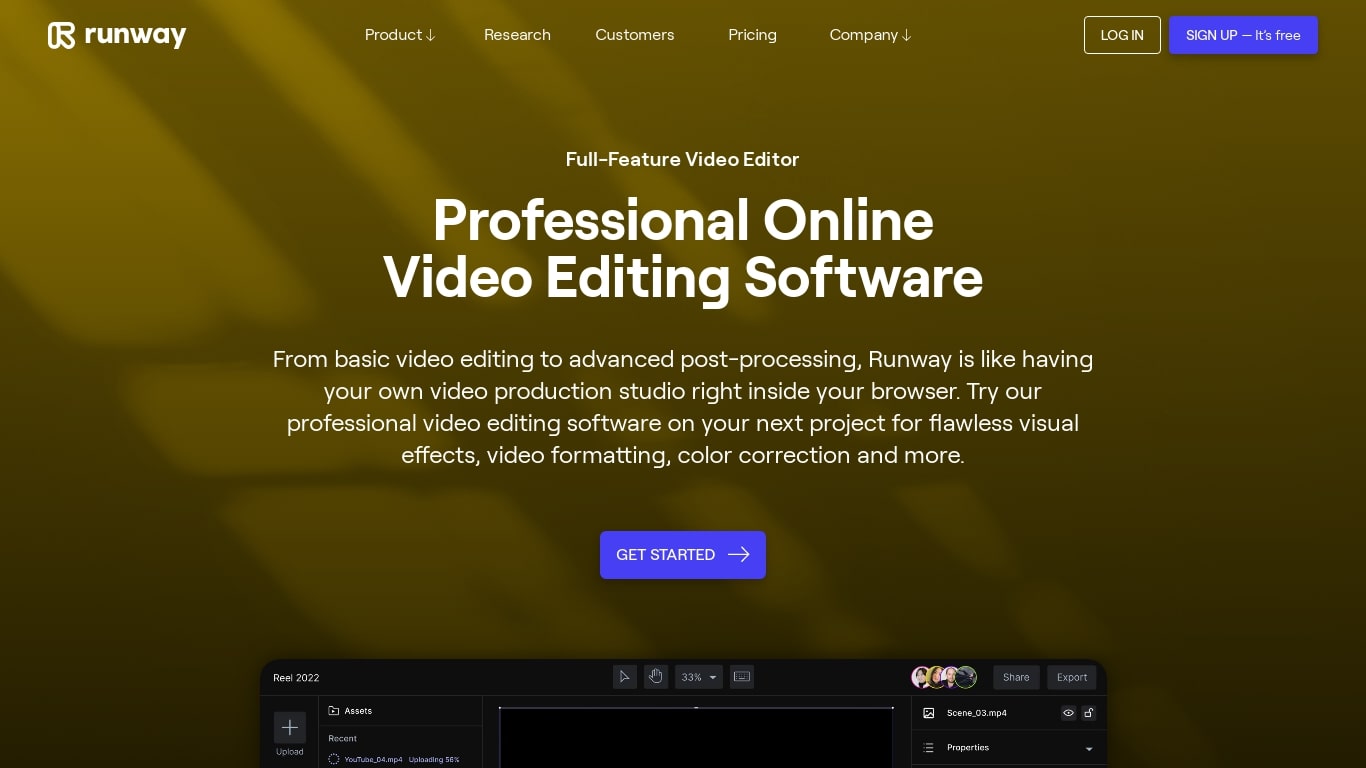
Task: Select the YouTube_04.mp4 uploading file
Action: pyautogui.click(x=373, y=760)
